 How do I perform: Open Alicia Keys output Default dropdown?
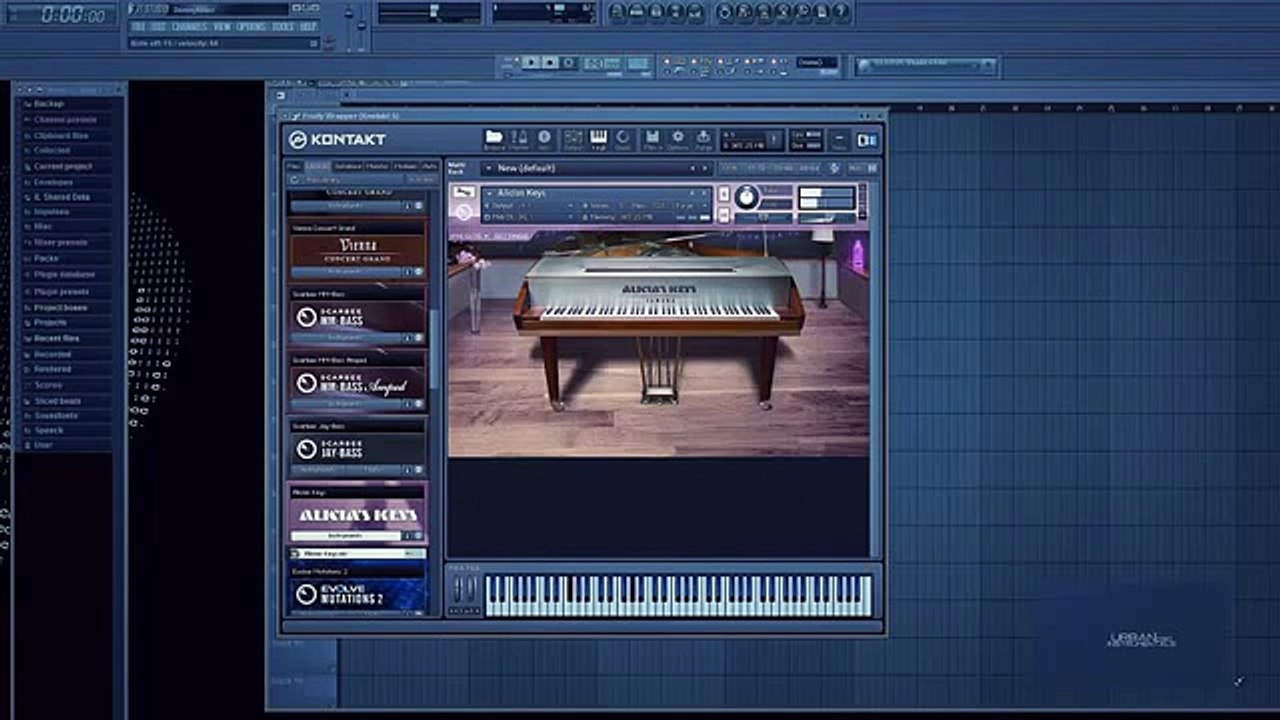530,206
